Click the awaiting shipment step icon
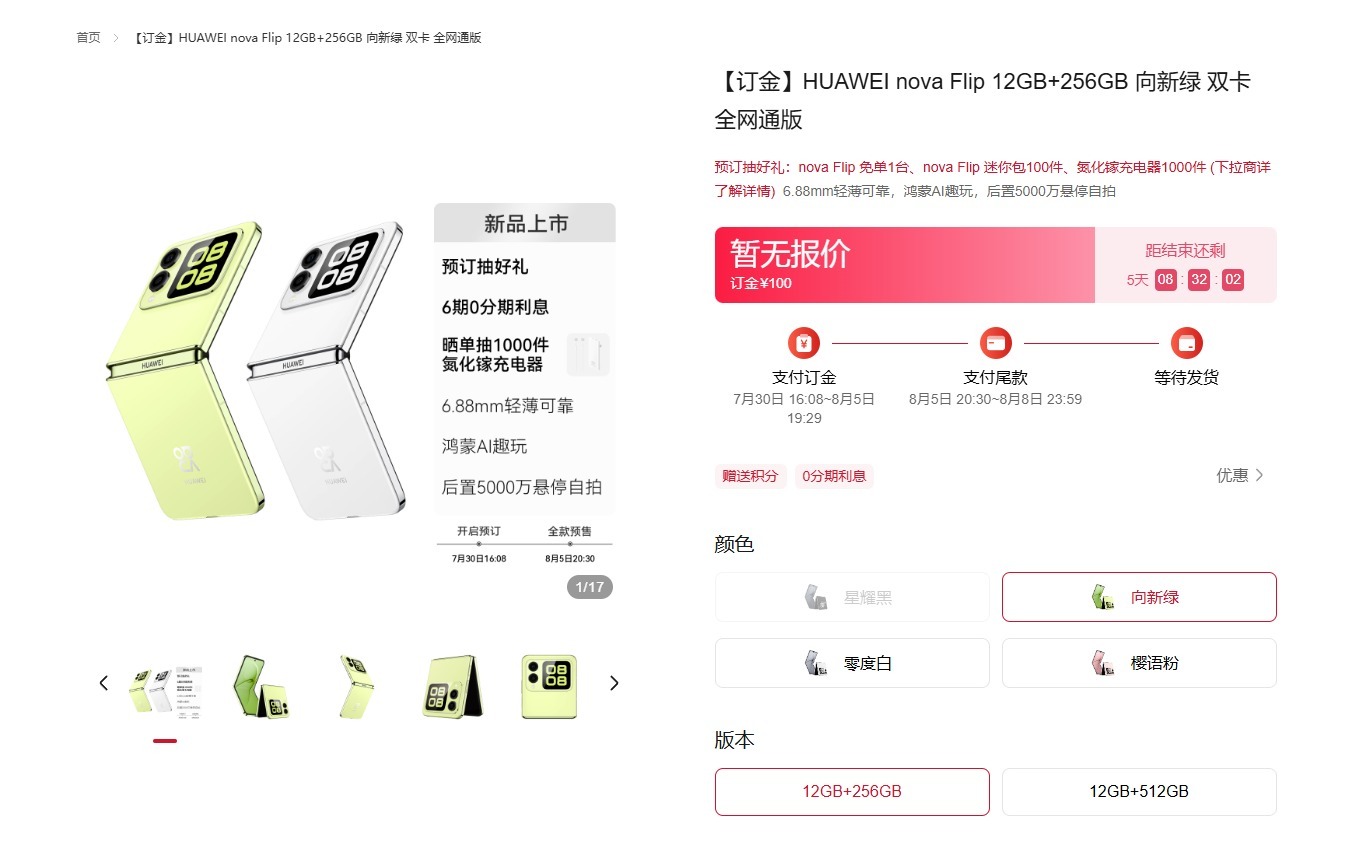This screenshot has height=847, width=1357. pos(1186,343)
